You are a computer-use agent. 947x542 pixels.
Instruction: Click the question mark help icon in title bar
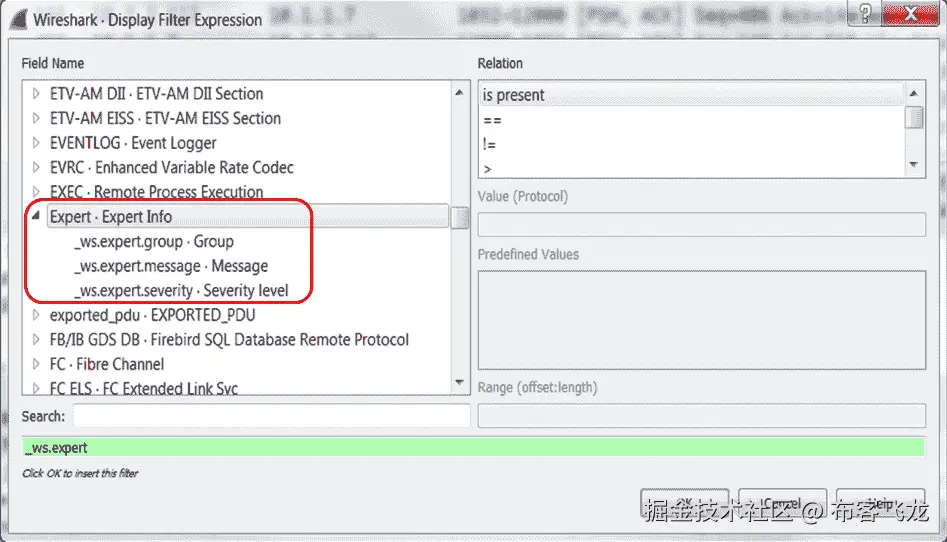(x=865, y=13)
